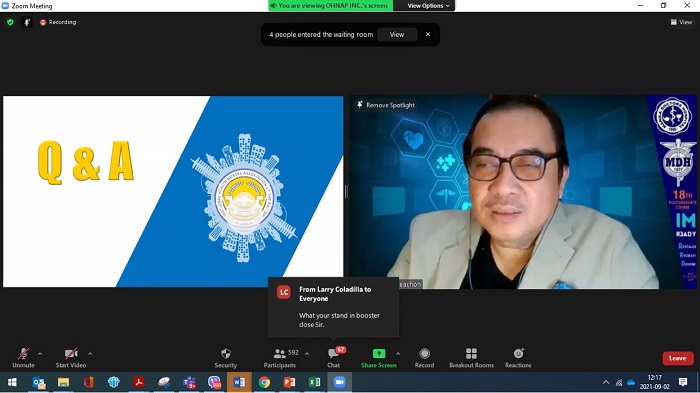Expand video options arrow beside Start Video
This screenshot has width=700, height=393.
(x=90, y=354)
